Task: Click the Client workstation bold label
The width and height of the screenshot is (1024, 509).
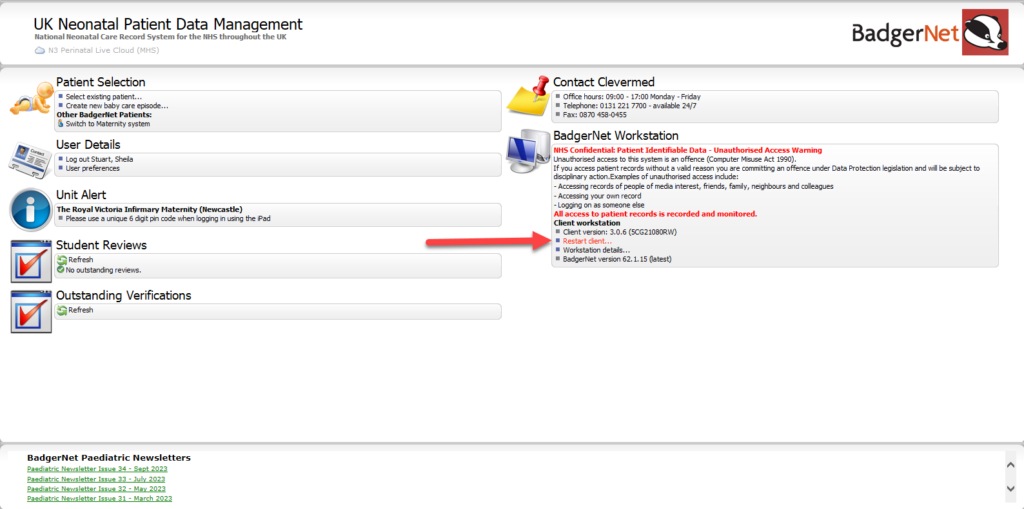Action: 587,223
